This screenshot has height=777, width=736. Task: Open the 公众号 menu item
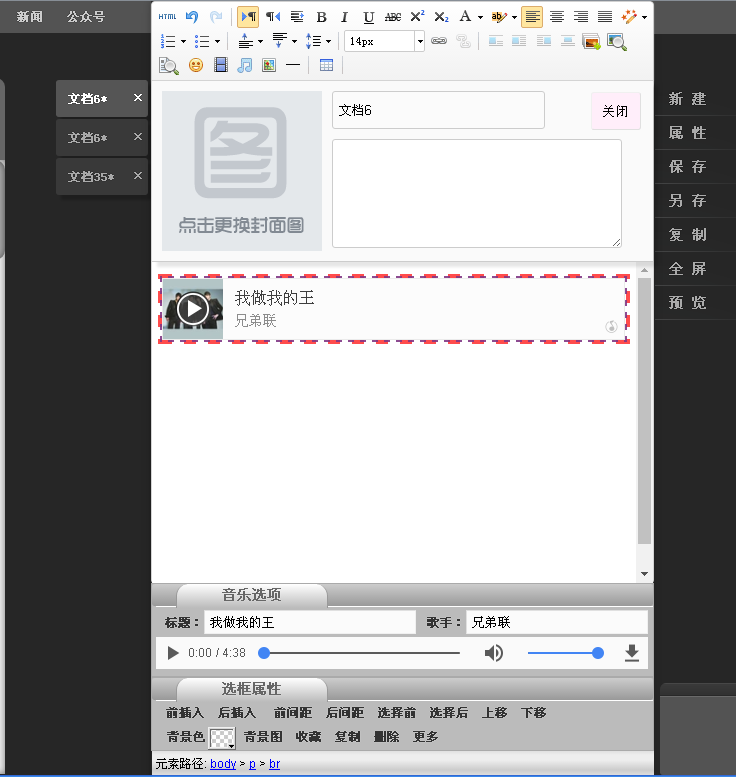click(86, 17)
